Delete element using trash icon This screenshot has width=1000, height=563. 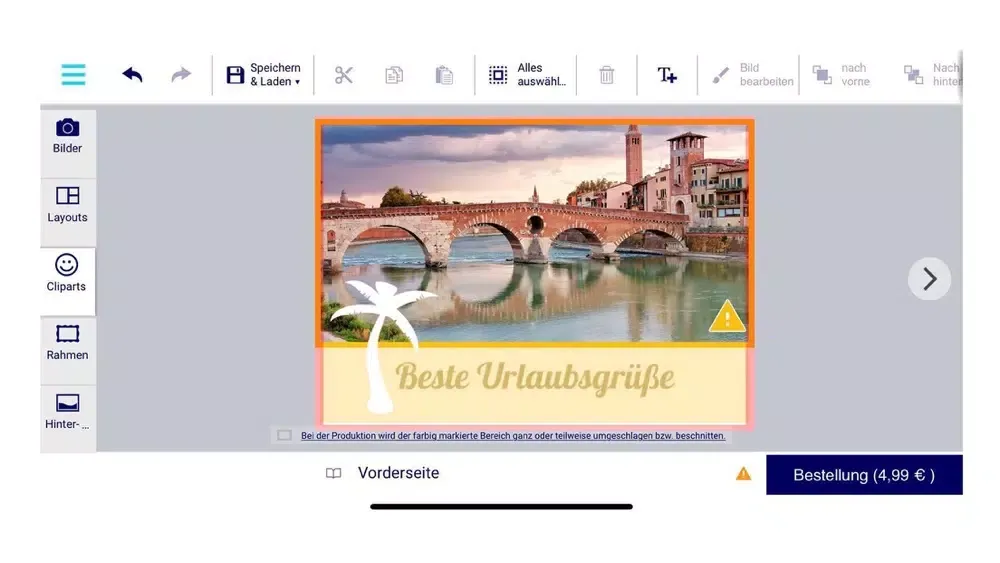pyautogui.click(x=607, y=75)
